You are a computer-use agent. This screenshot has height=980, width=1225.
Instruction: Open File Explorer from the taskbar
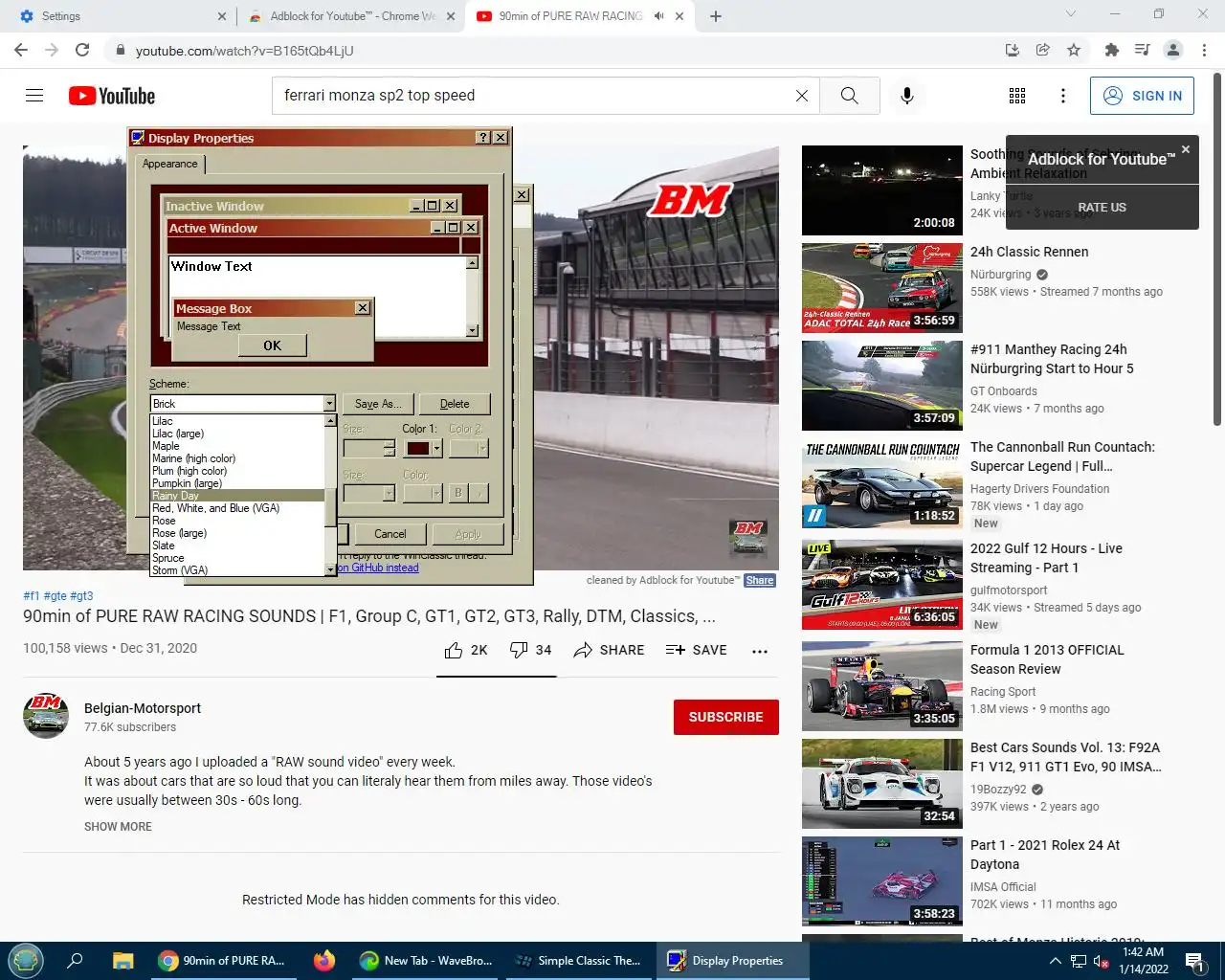122,960
